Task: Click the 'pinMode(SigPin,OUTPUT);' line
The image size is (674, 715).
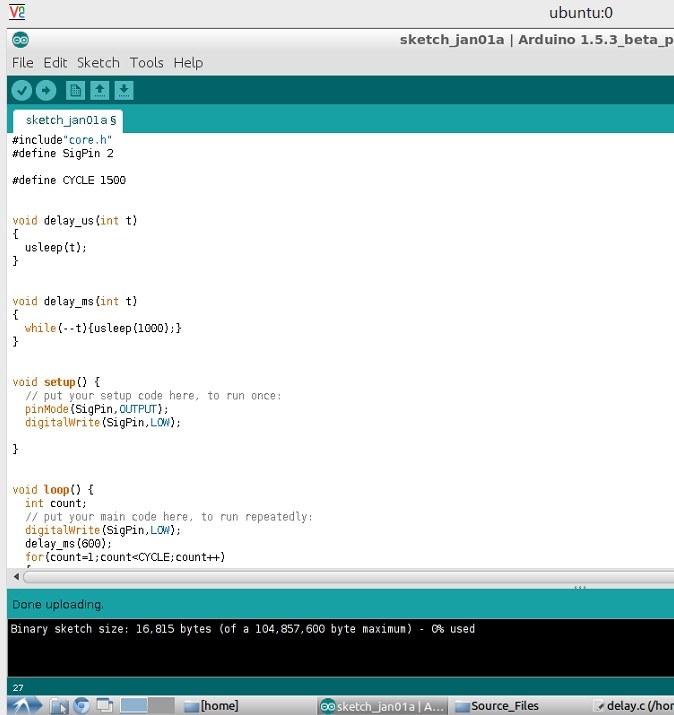Action: [97, 409]
